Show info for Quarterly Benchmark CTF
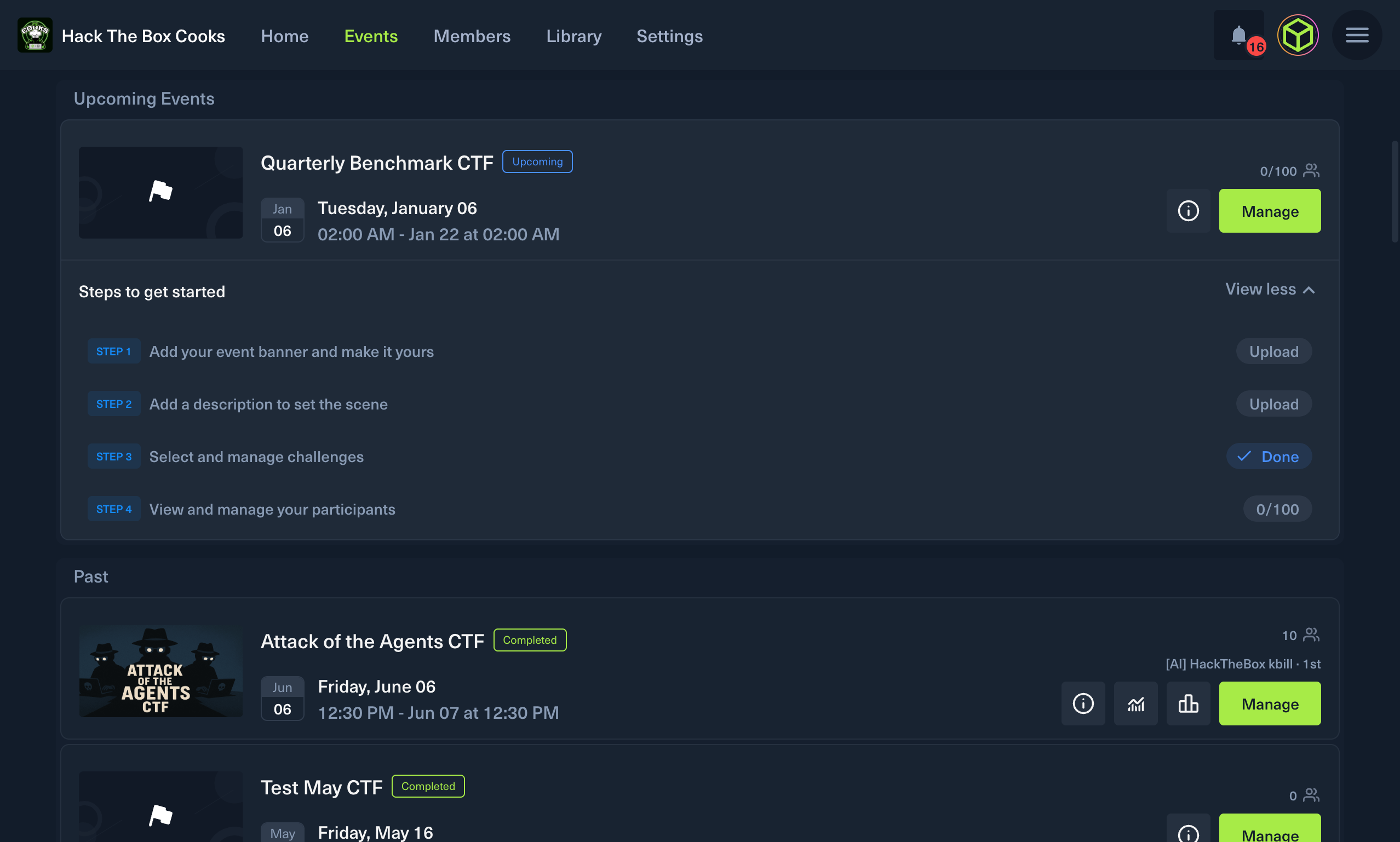 (1189, 211)
